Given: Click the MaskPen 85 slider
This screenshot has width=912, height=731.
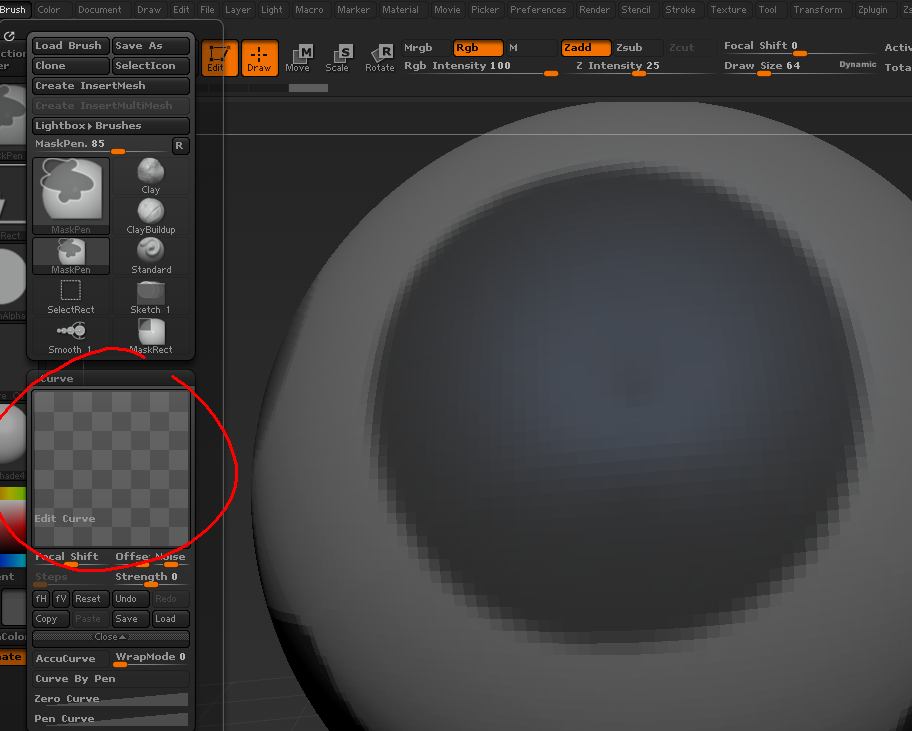Looking at the screenshot, I should (101, 145).
